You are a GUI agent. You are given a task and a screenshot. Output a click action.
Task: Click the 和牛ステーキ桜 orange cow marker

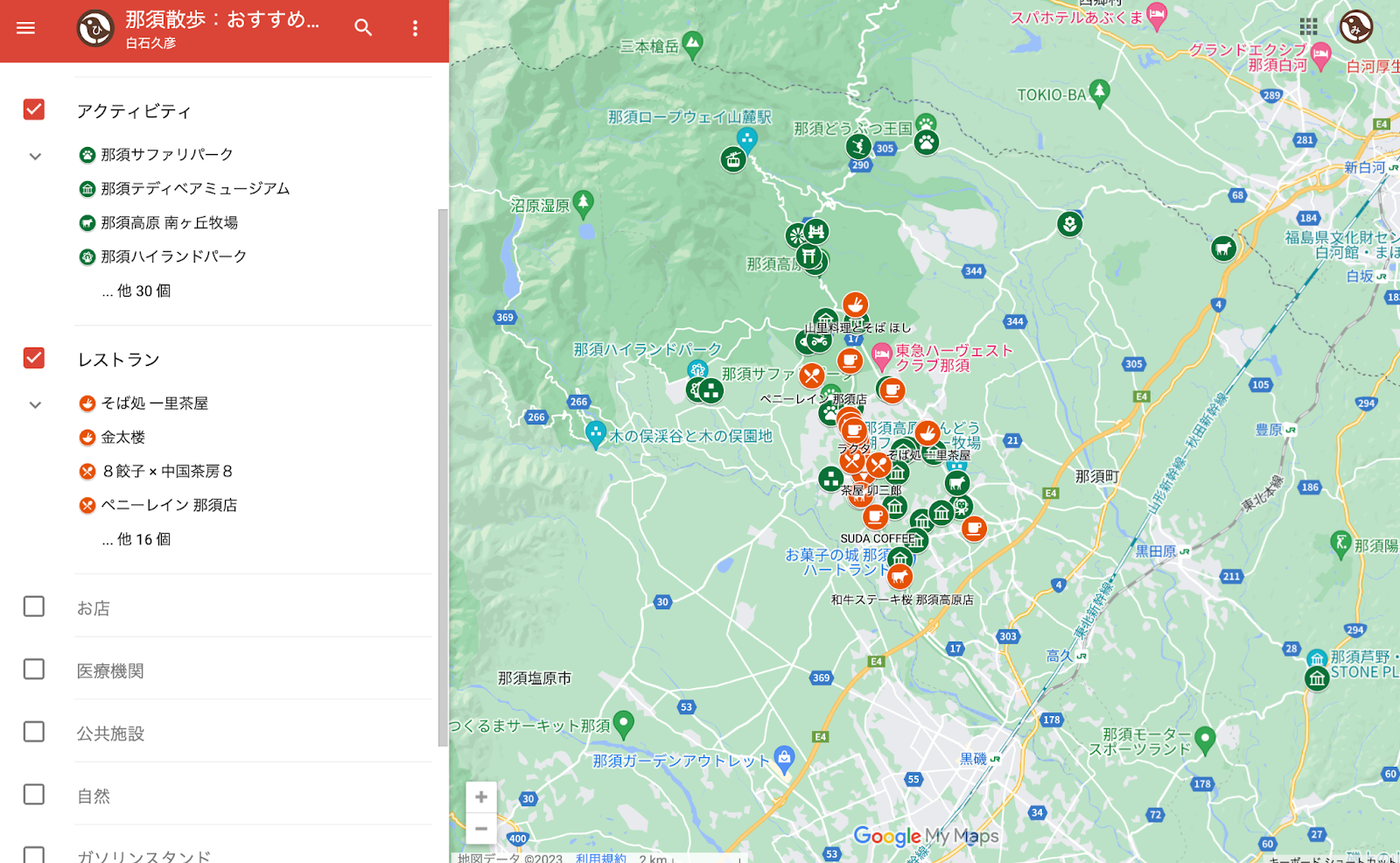(x=899, y=576)
